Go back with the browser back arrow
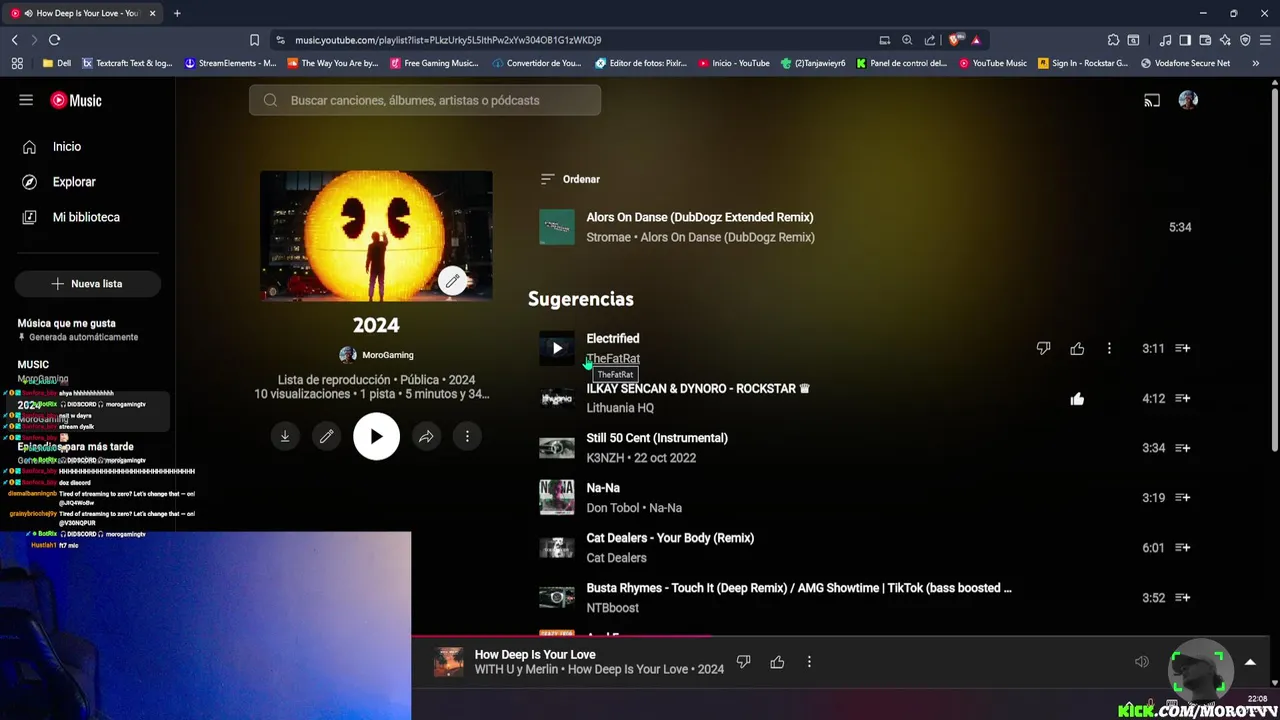The image size is (1280, 720). 15,40
